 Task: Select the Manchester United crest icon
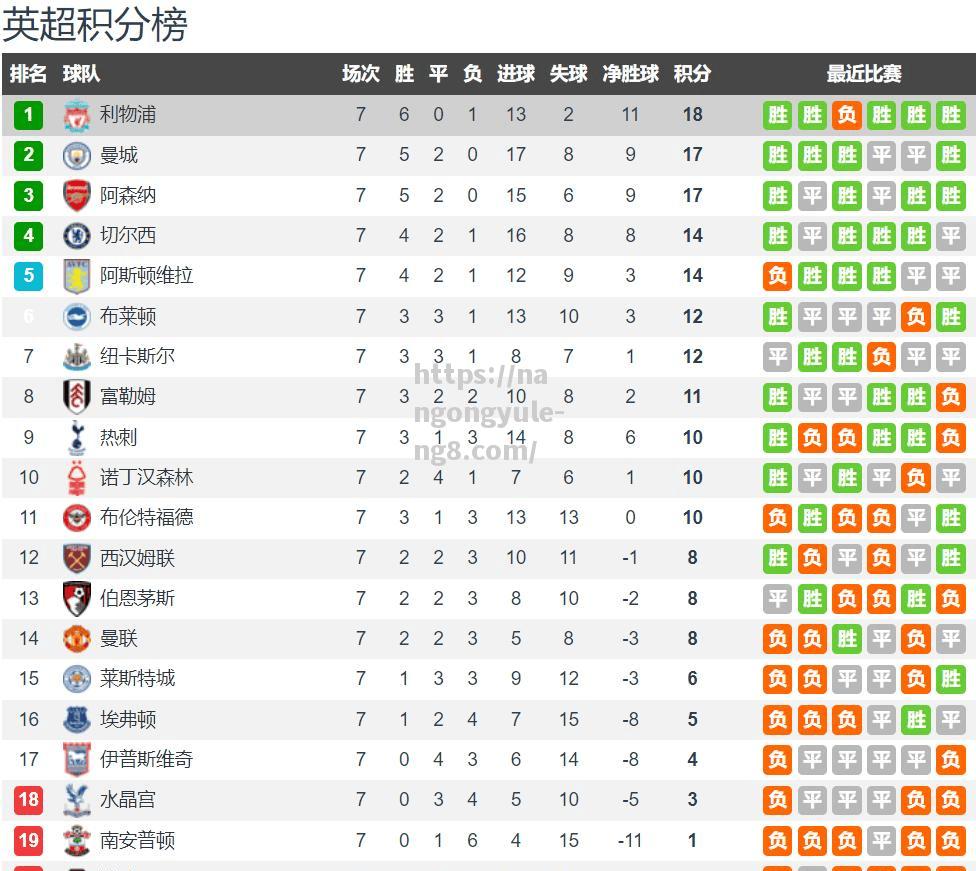[77, 639]
